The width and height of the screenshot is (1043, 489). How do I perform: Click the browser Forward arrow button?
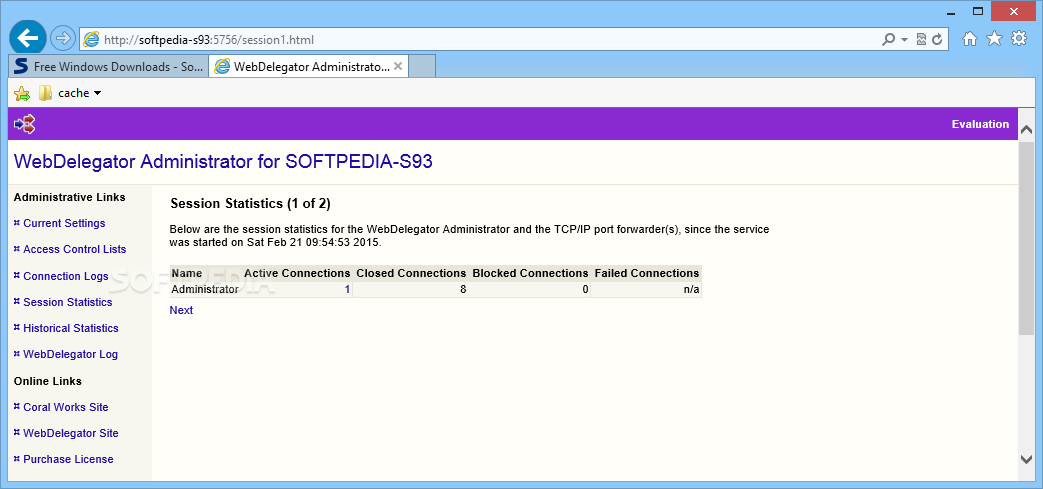click(x=63, y=39)
